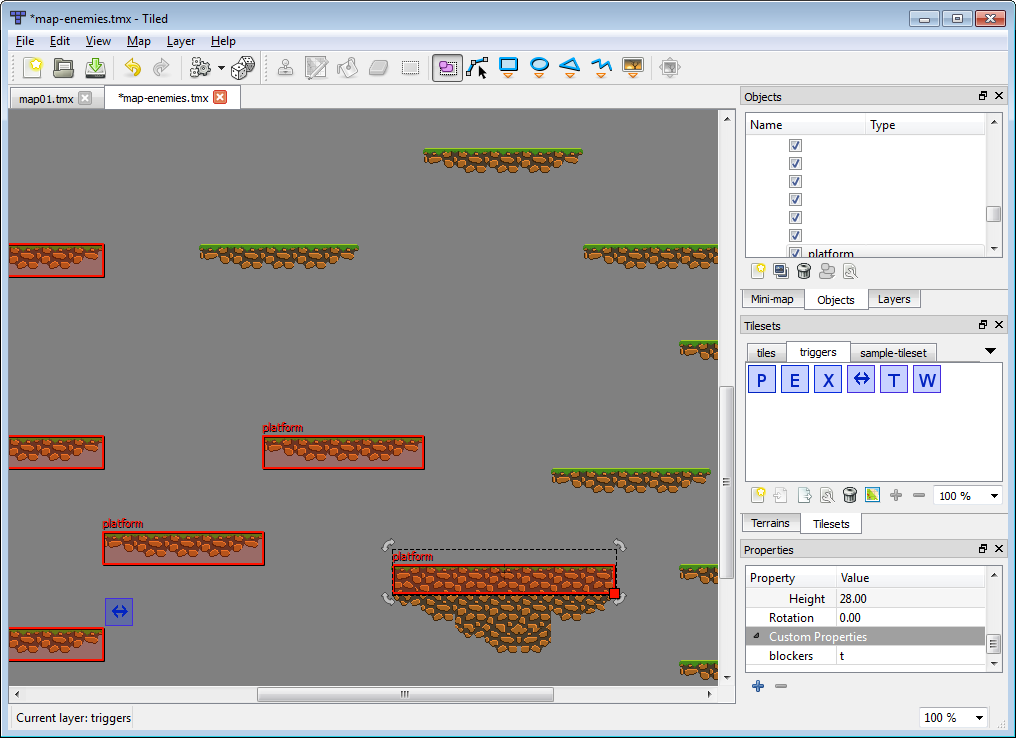Open the Help menu
Viewport: 1016px width, 738px height.
point(223,41)
